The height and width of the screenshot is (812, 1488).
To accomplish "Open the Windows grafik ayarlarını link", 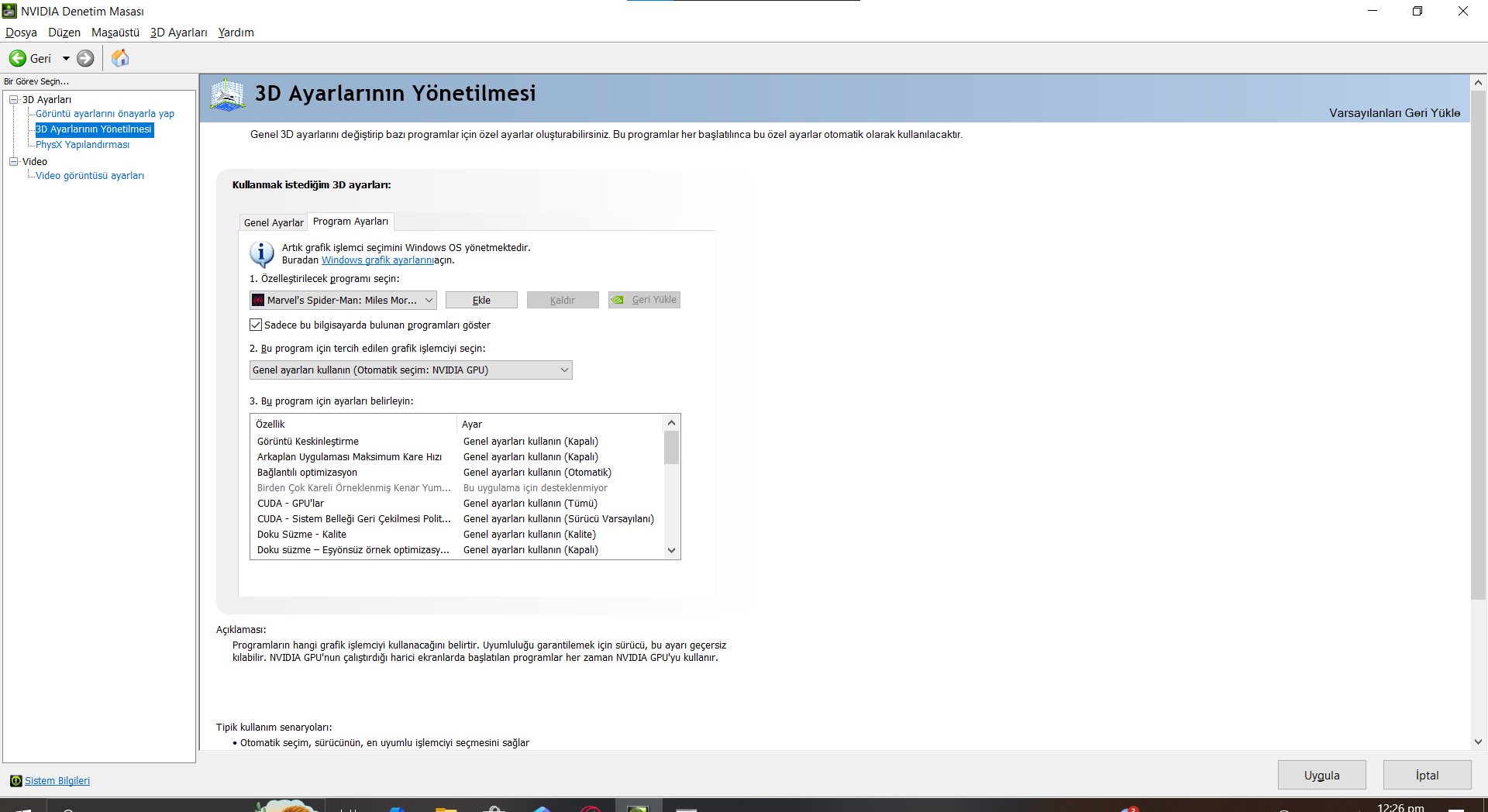I will point(377,260).
